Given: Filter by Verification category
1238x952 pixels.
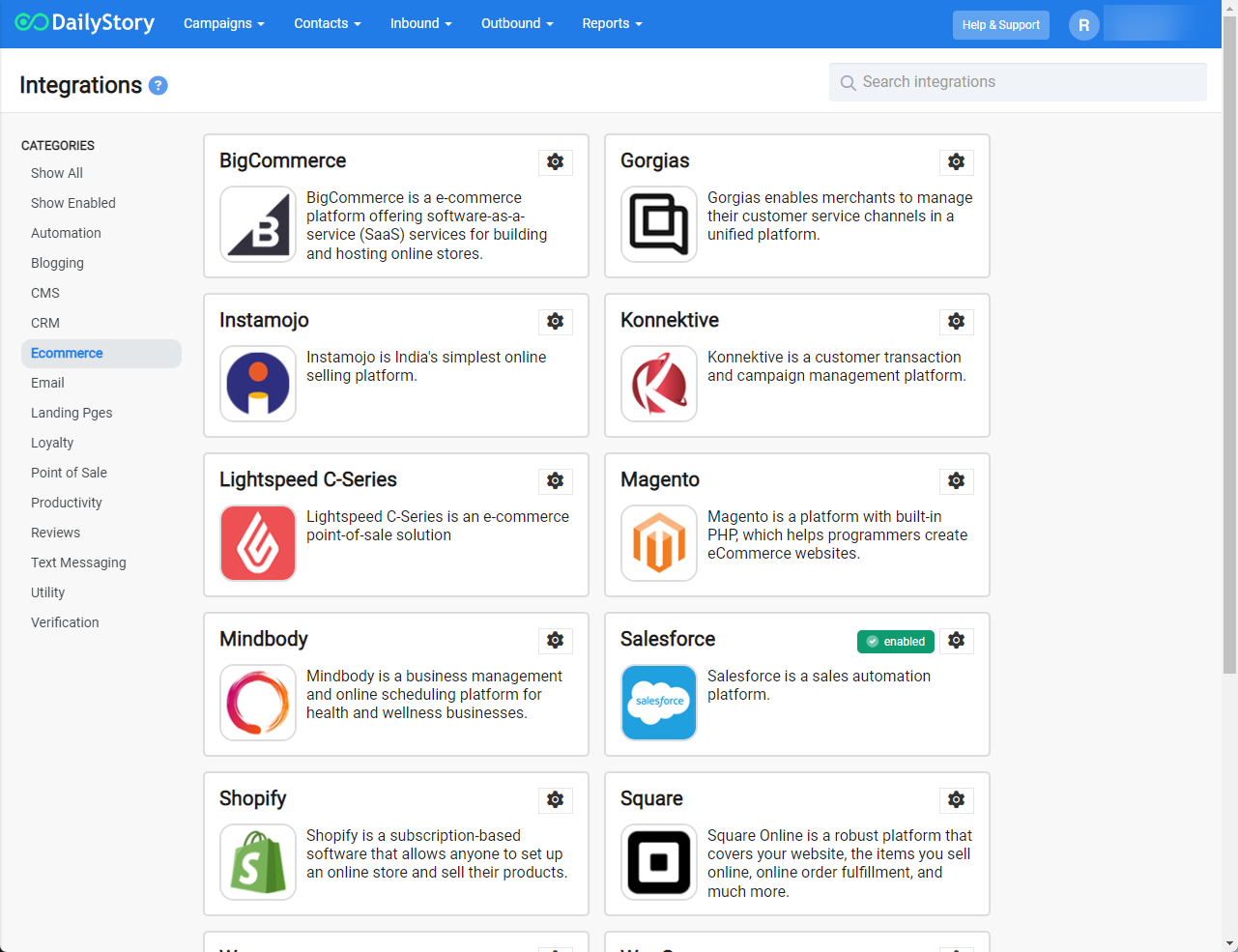Looking at the screenshot, I should 65,622.
